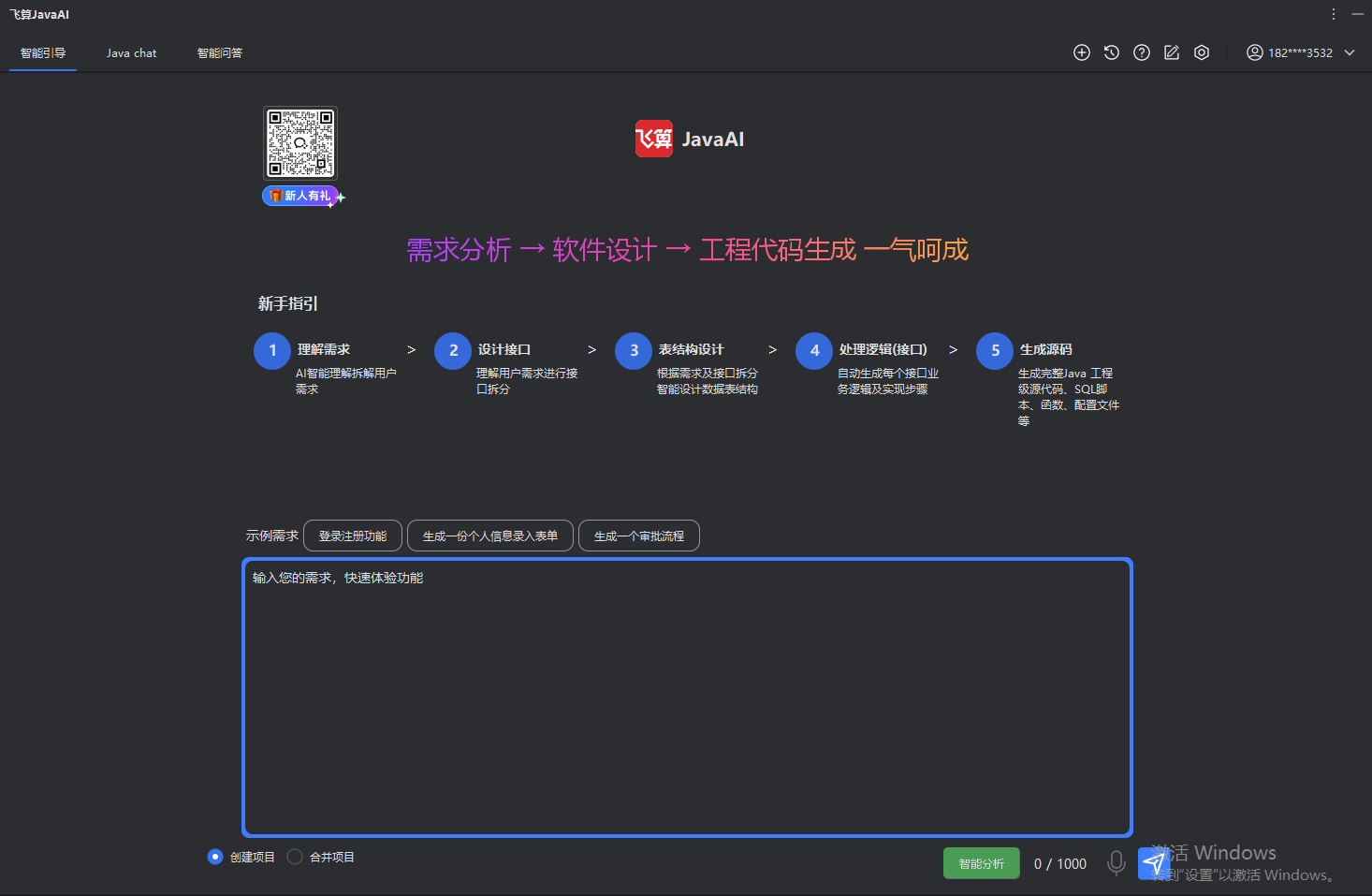This screenshot has height=896, width=1372.
Task: Click the edit feedback pencil icon
Action: (1171, 52)
